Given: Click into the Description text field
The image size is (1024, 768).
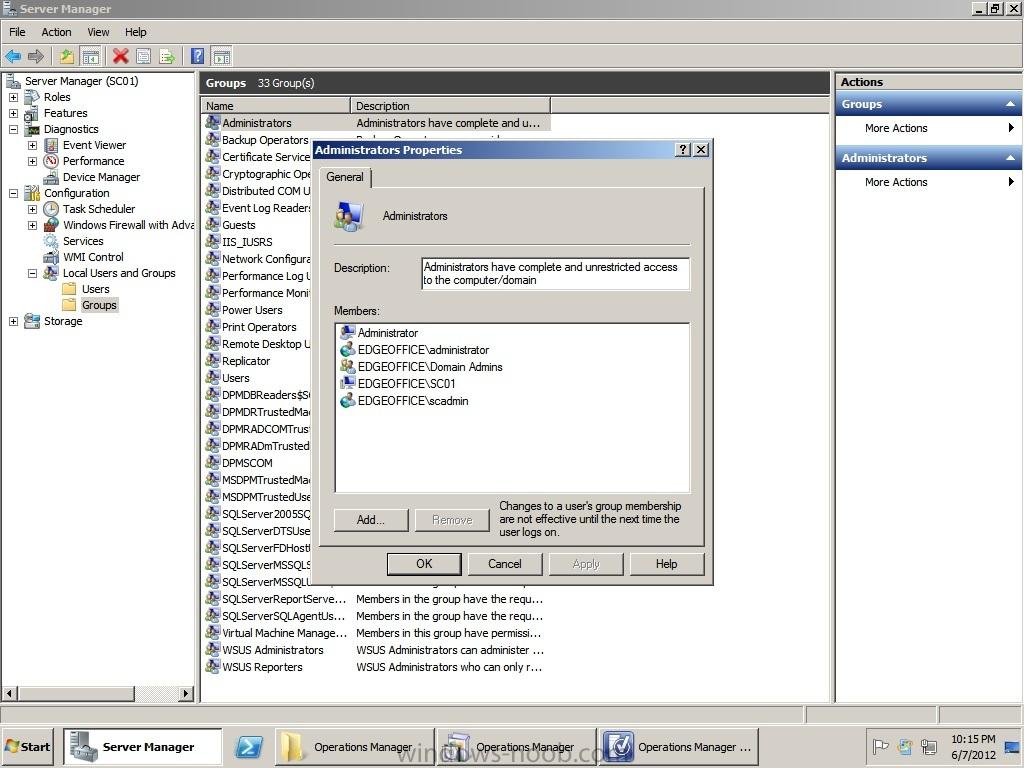Looking at the screenshot, I should (x=555, y=273).
